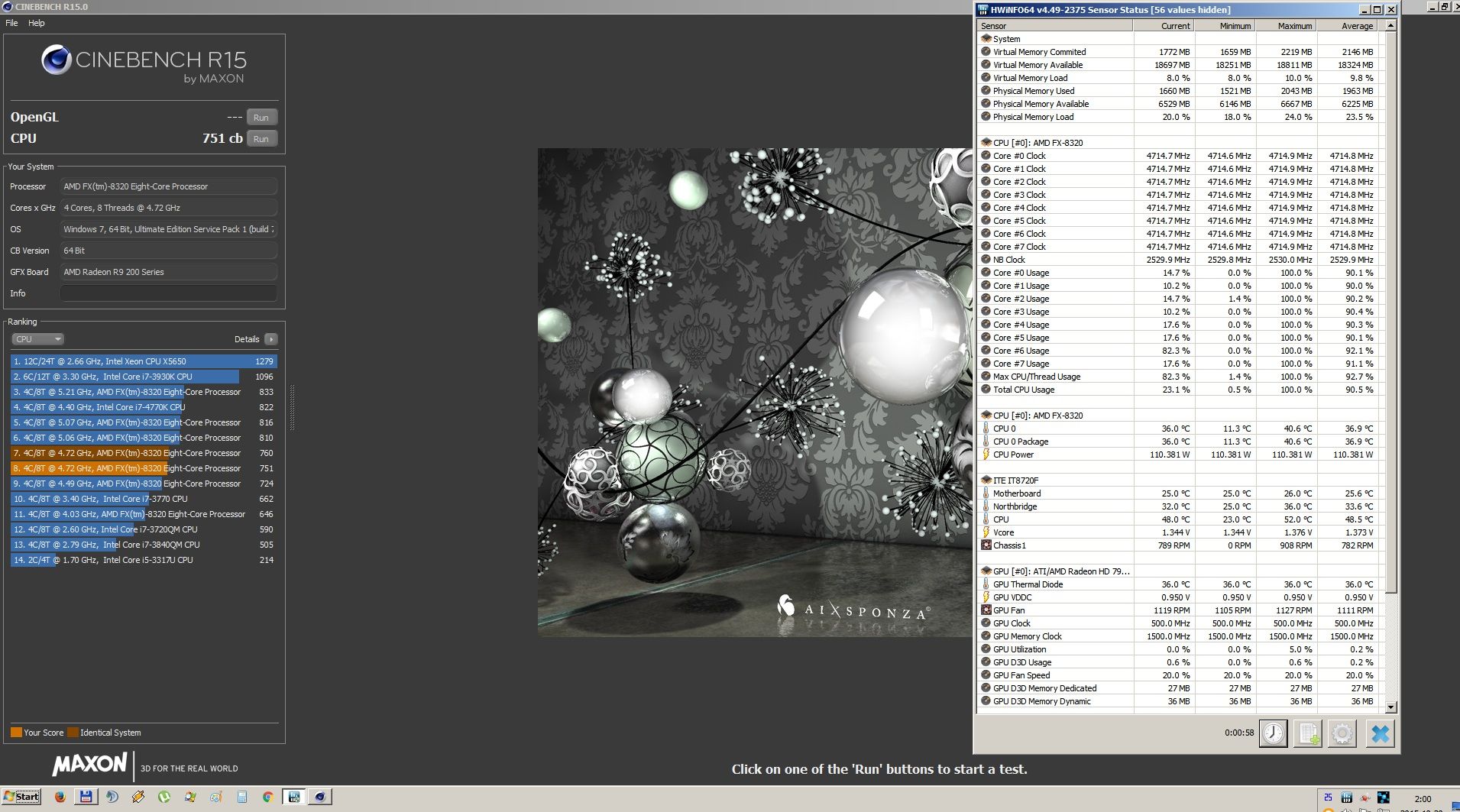Viewport: 1460px width, 812px height.
Task: Launch Winamp from the taskbar
Action: point(138,797)
